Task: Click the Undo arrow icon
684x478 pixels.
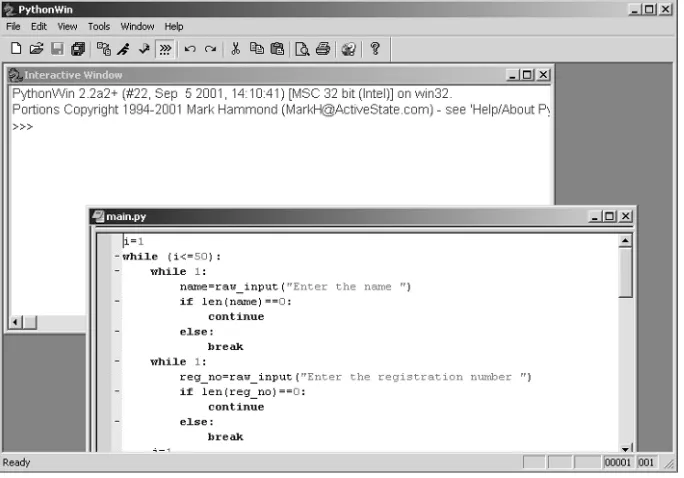Action: pyautogui.click(x=190, y=49)
